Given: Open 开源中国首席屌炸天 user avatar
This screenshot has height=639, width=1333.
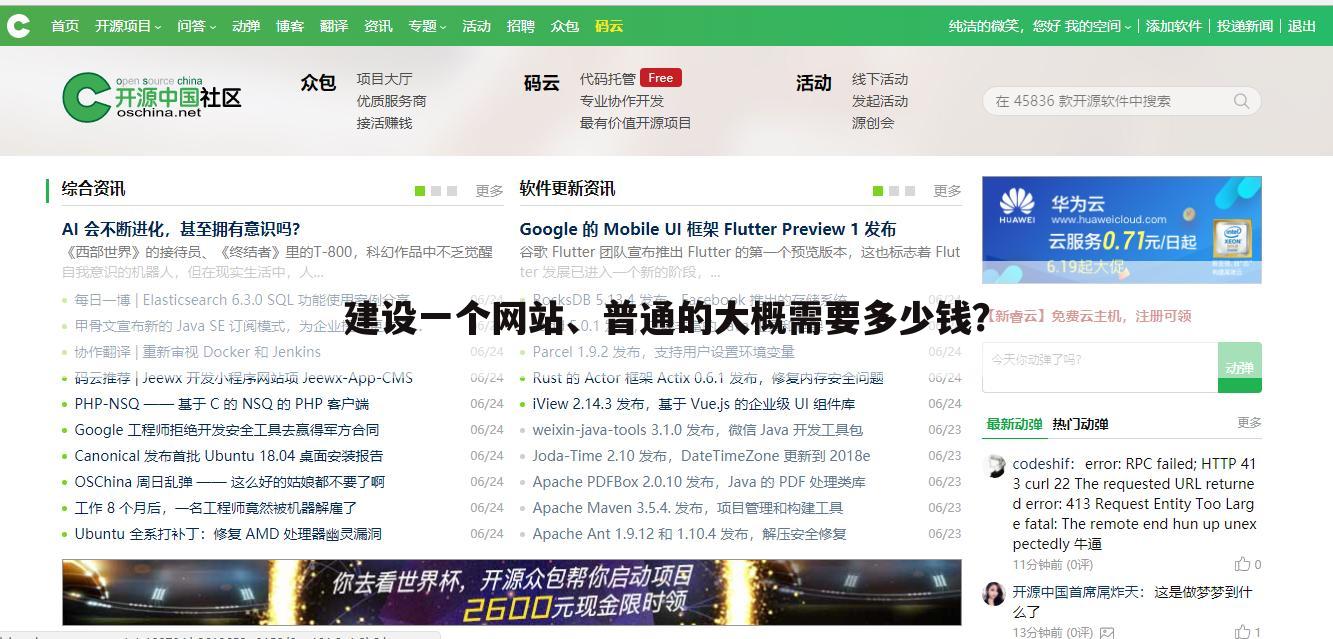Looking at the screenshot, I should (995, 593).
